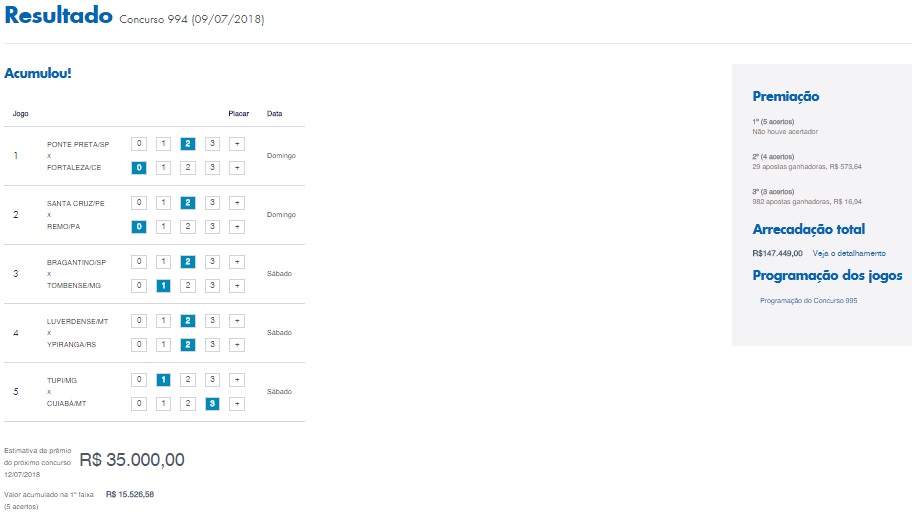
Task: Select highlighted score 1 for Tupi/MG
Action: tap(163, 380)
